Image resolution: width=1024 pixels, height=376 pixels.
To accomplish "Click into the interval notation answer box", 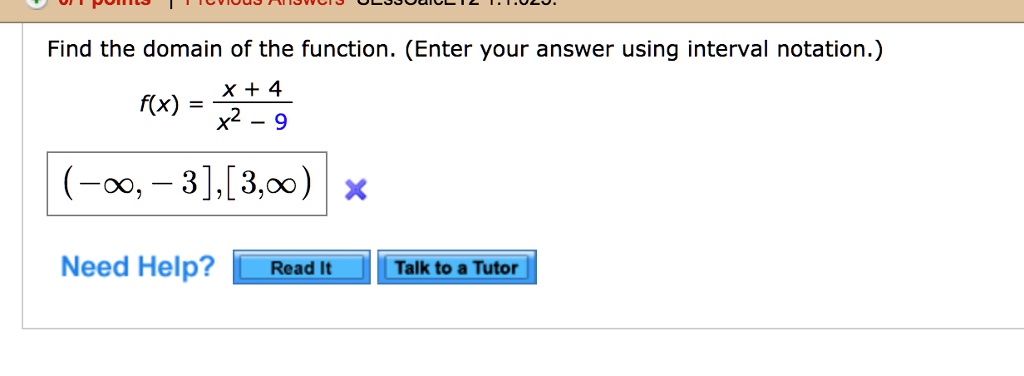I will [187, 184].
